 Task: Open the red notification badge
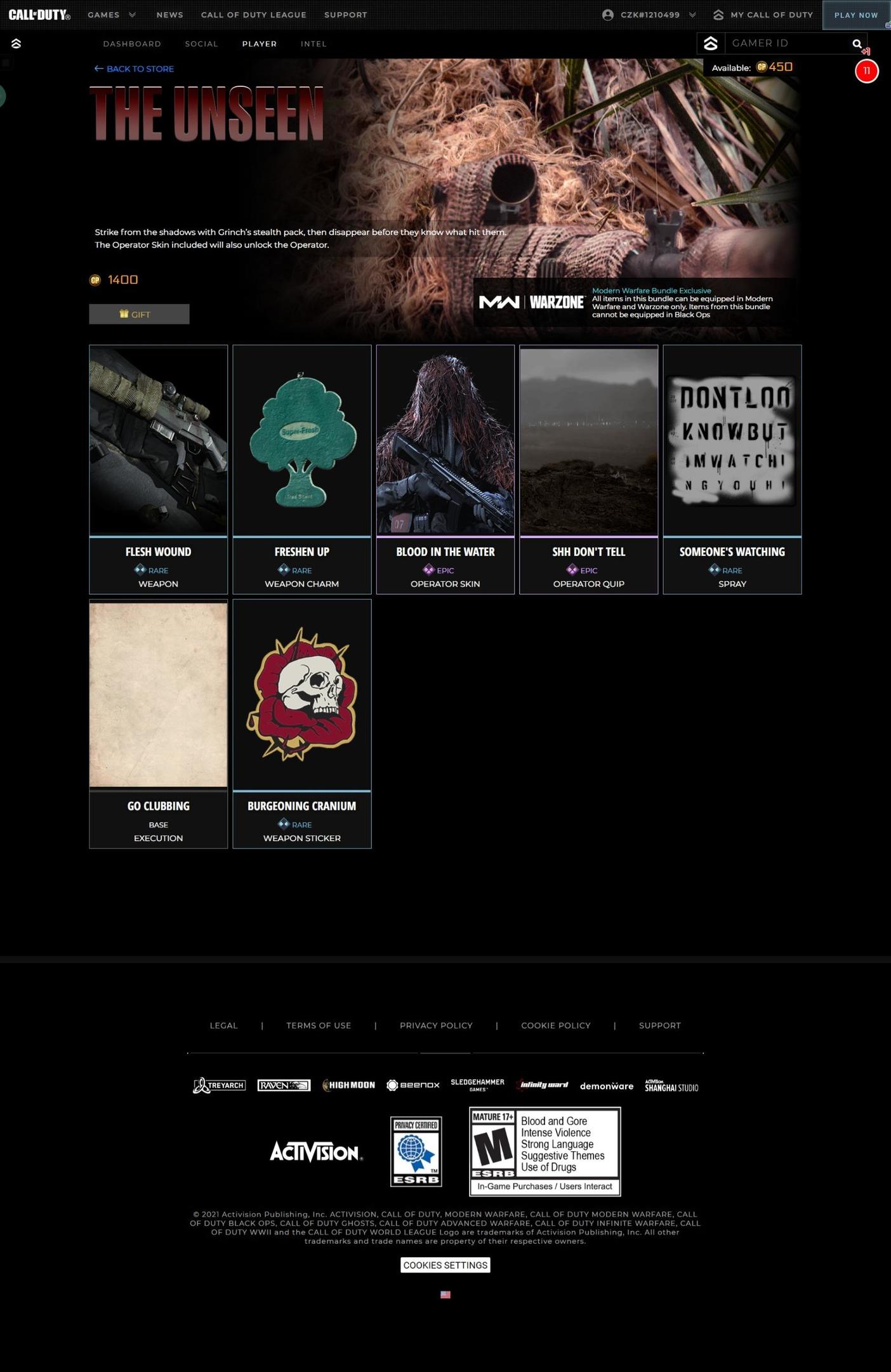pyautogui.click(x=866, y=71)
